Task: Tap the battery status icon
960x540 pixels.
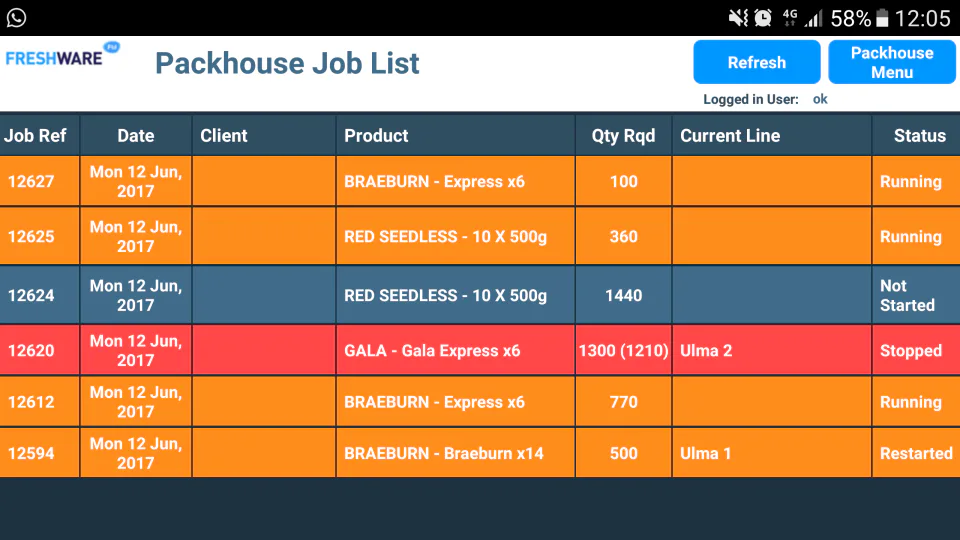Action: tap(882, 18)
